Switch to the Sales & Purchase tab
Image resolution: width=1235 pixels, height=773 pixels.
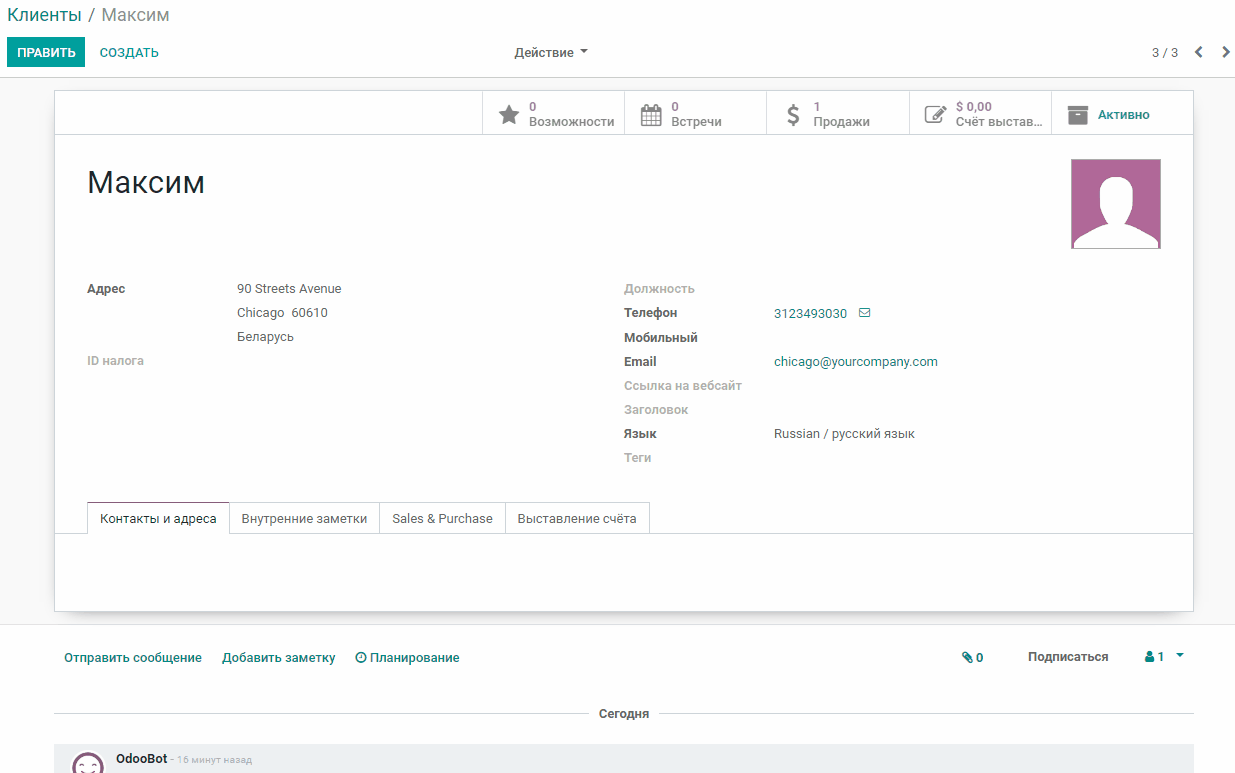(441, 518)
